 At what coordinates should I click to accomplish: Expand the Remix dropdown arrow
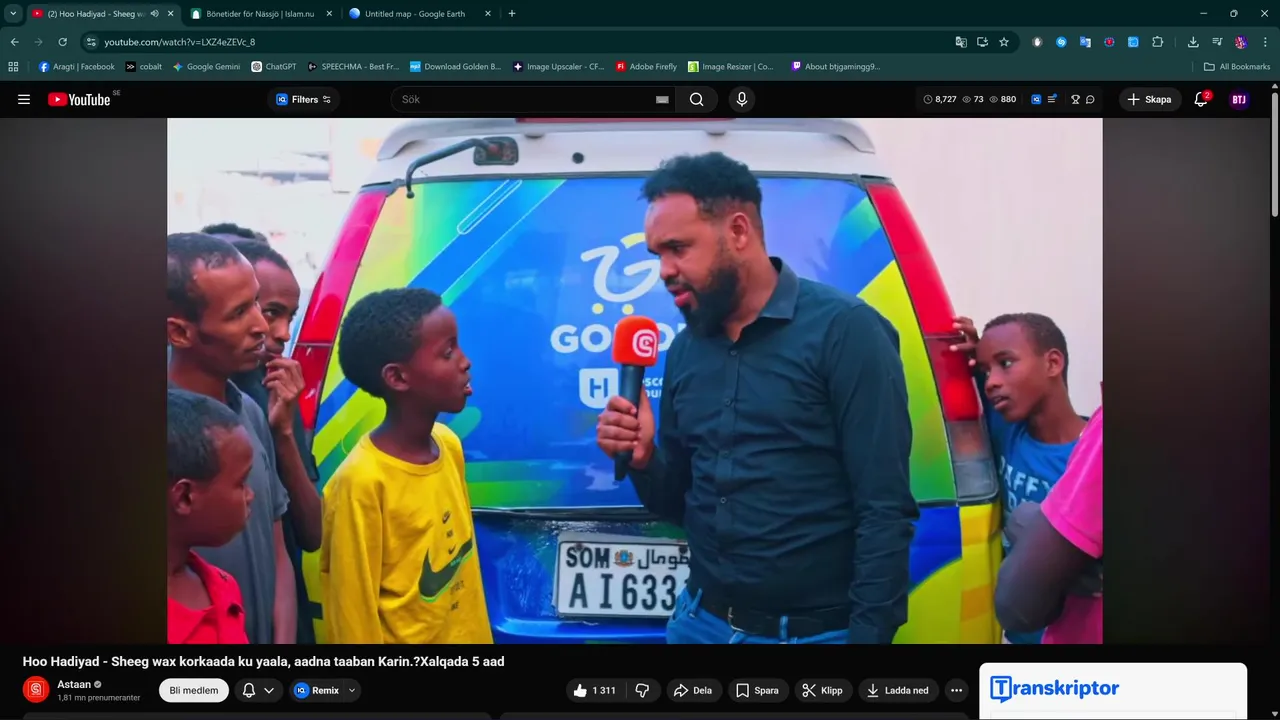pos(352,690)
